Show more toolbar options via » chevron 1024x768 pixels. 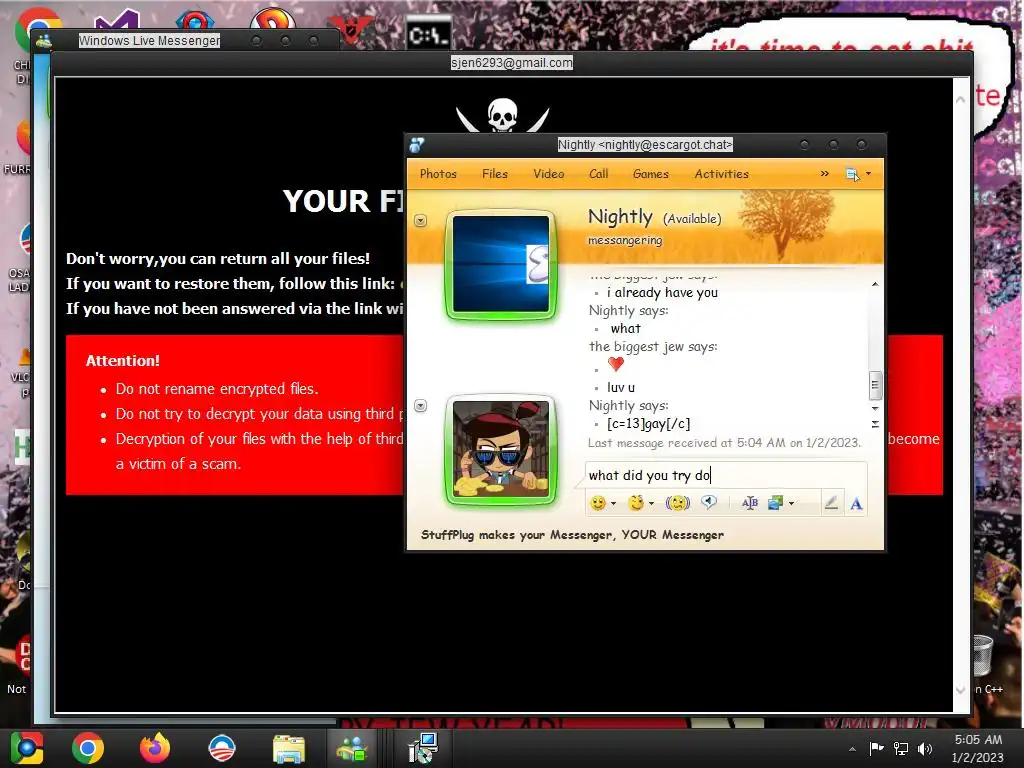824,174
